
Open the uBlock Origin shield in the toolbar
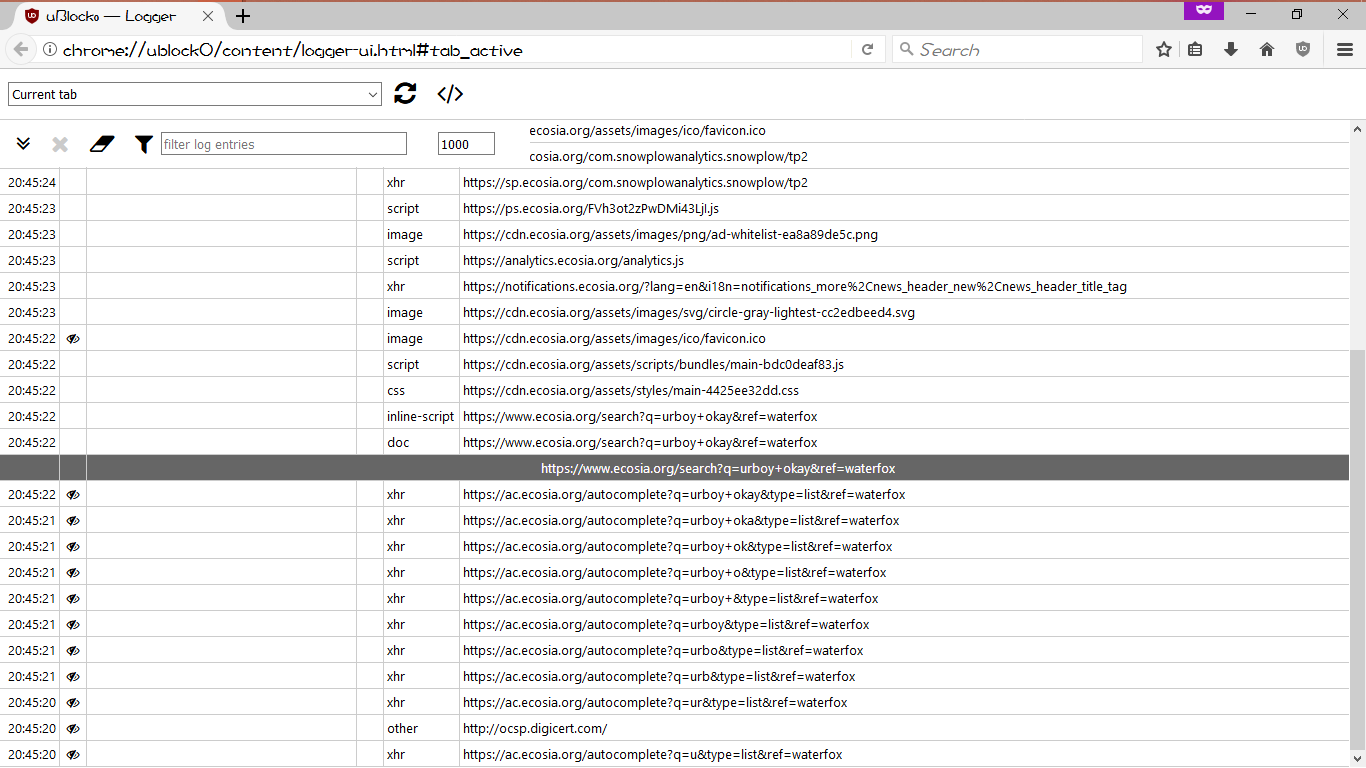point(1302,48)
